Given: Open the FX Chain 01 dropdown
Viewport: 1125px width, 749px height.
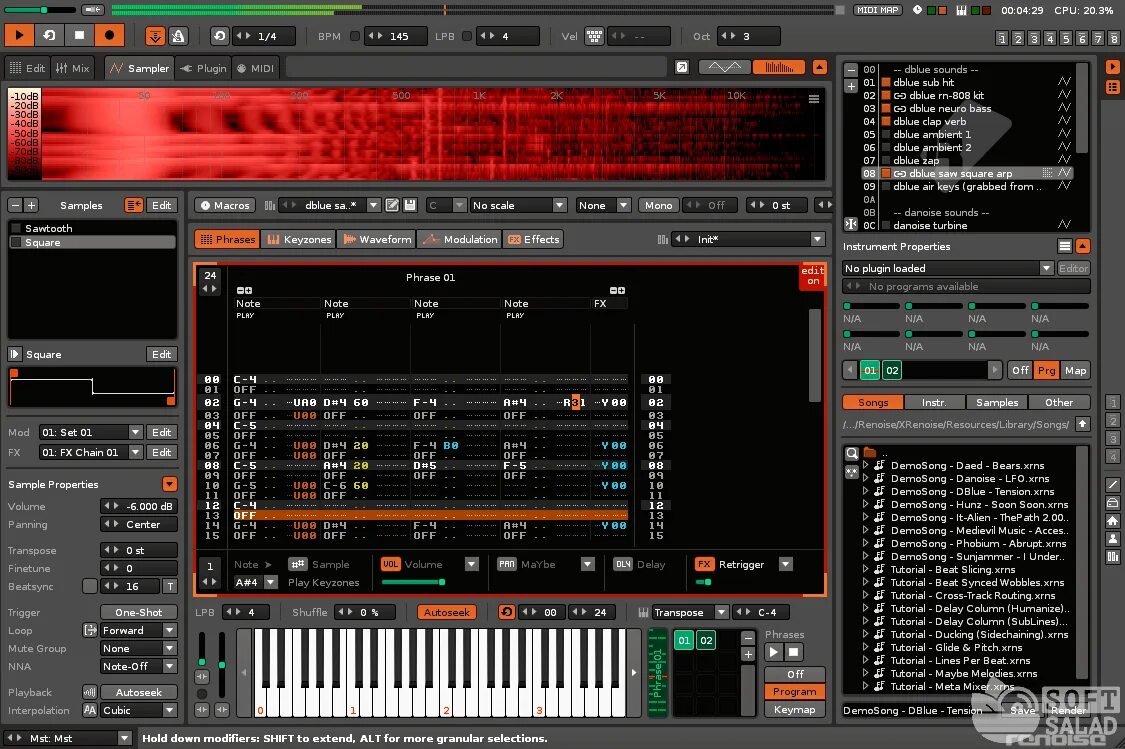Looking at the screenshot, I should coord(90,453).
